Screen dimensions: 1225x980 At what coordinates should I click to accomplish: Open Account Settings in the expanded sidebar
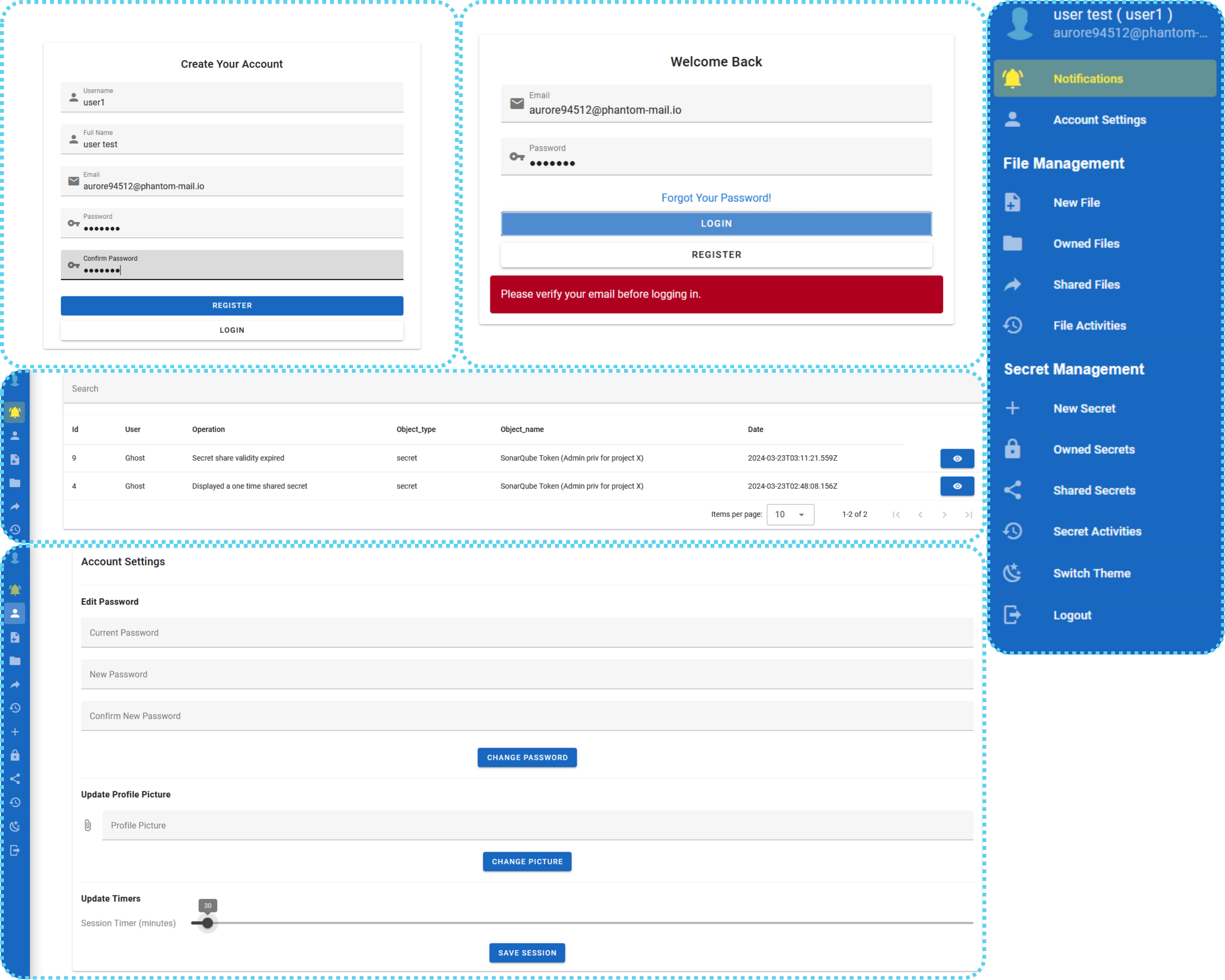tap(1104, 120)
